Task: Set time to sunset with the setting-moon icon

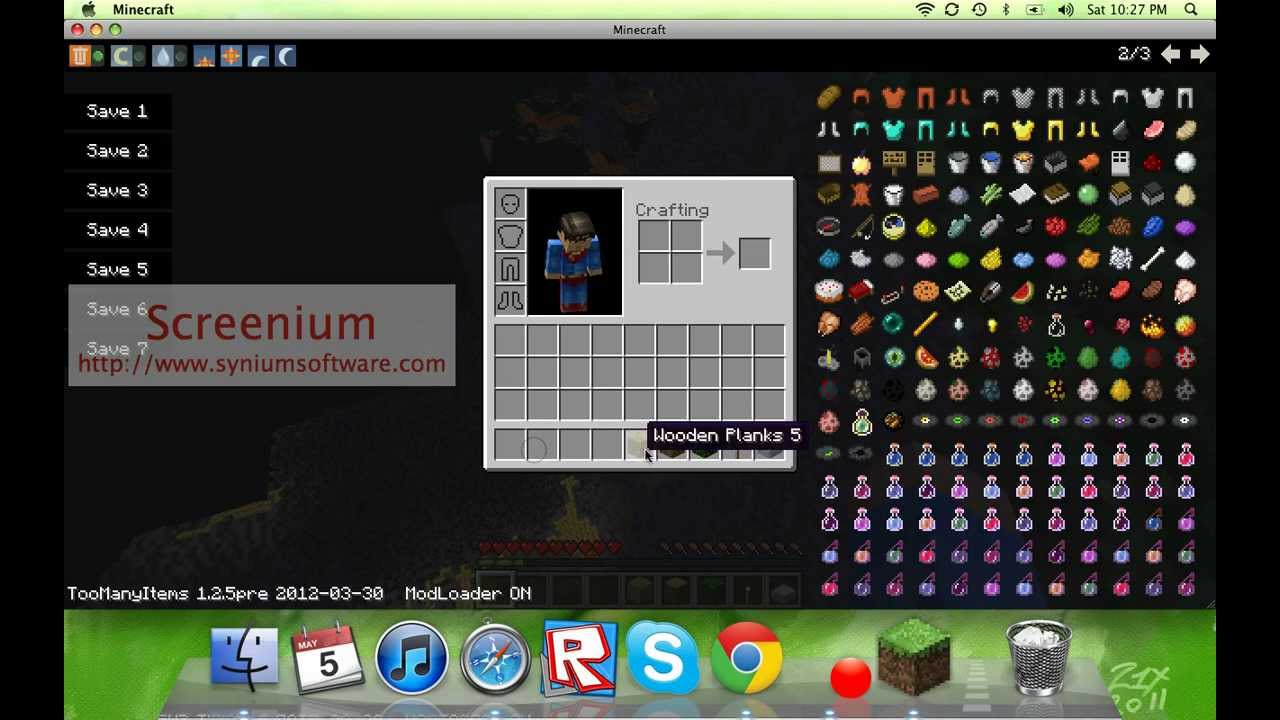Action: 258,56
